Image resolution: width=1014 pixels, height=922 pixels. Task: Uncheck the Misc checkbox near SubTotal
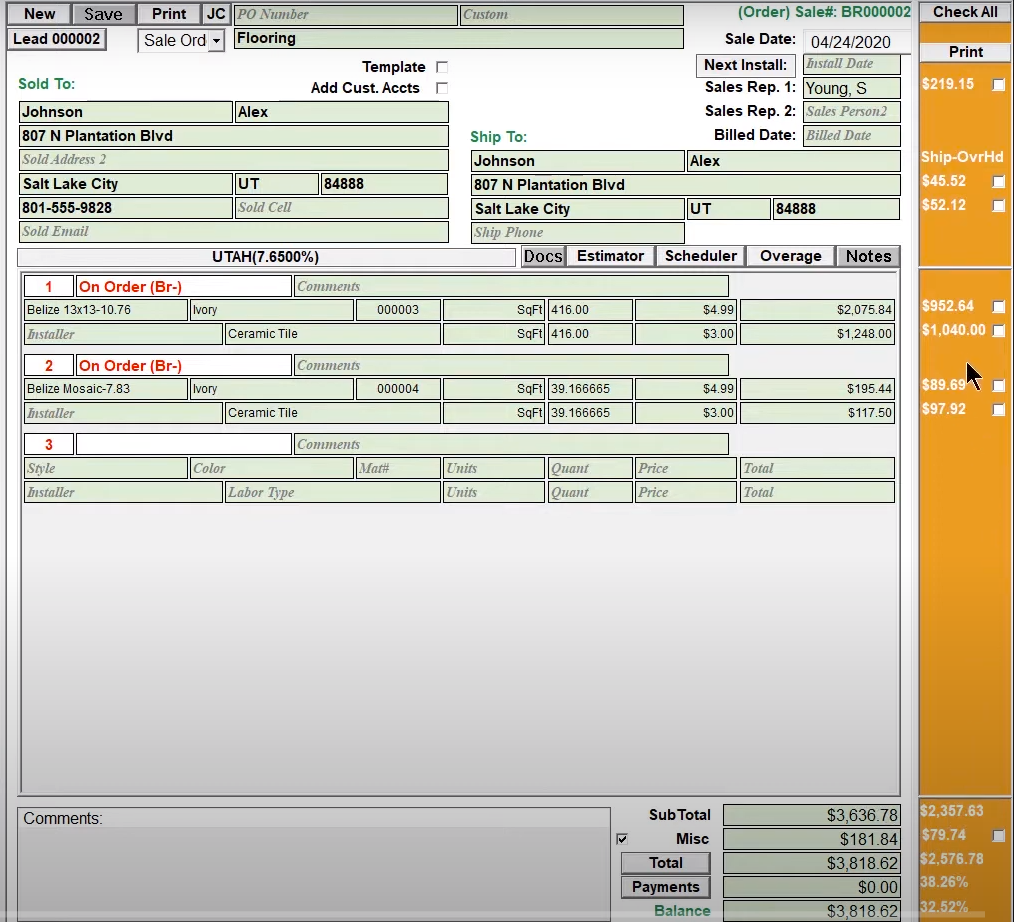(622, 839)
